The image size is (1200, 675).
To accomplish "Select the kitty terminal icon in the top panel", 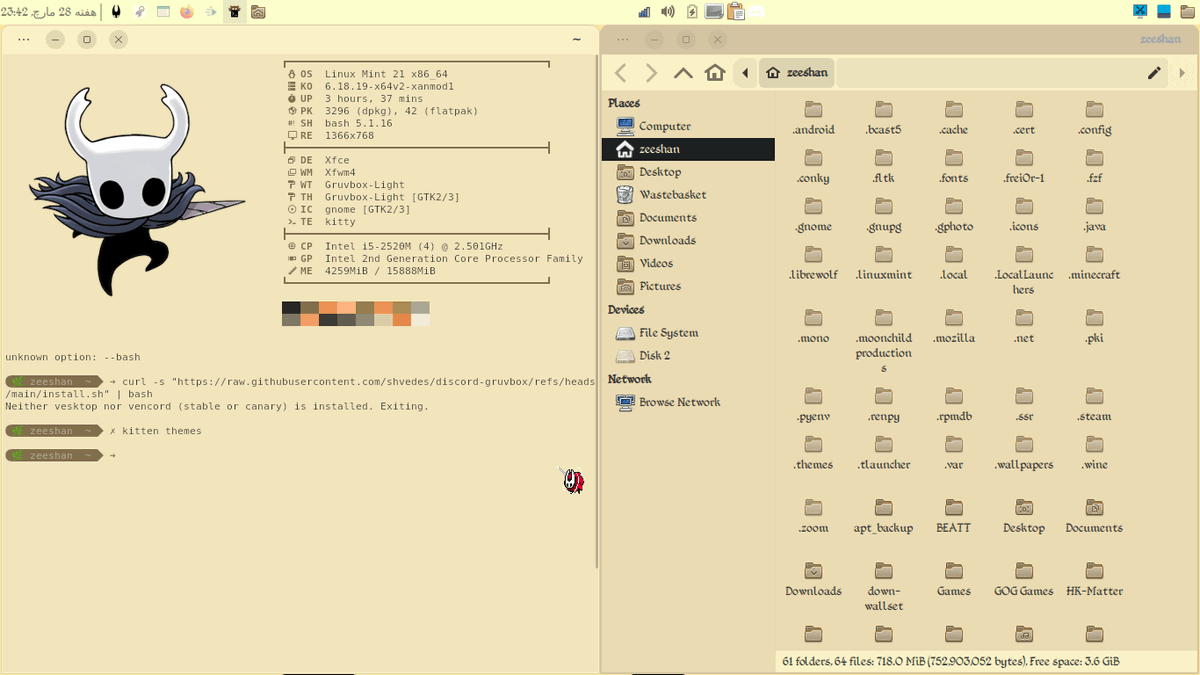I will pos(235,12).
